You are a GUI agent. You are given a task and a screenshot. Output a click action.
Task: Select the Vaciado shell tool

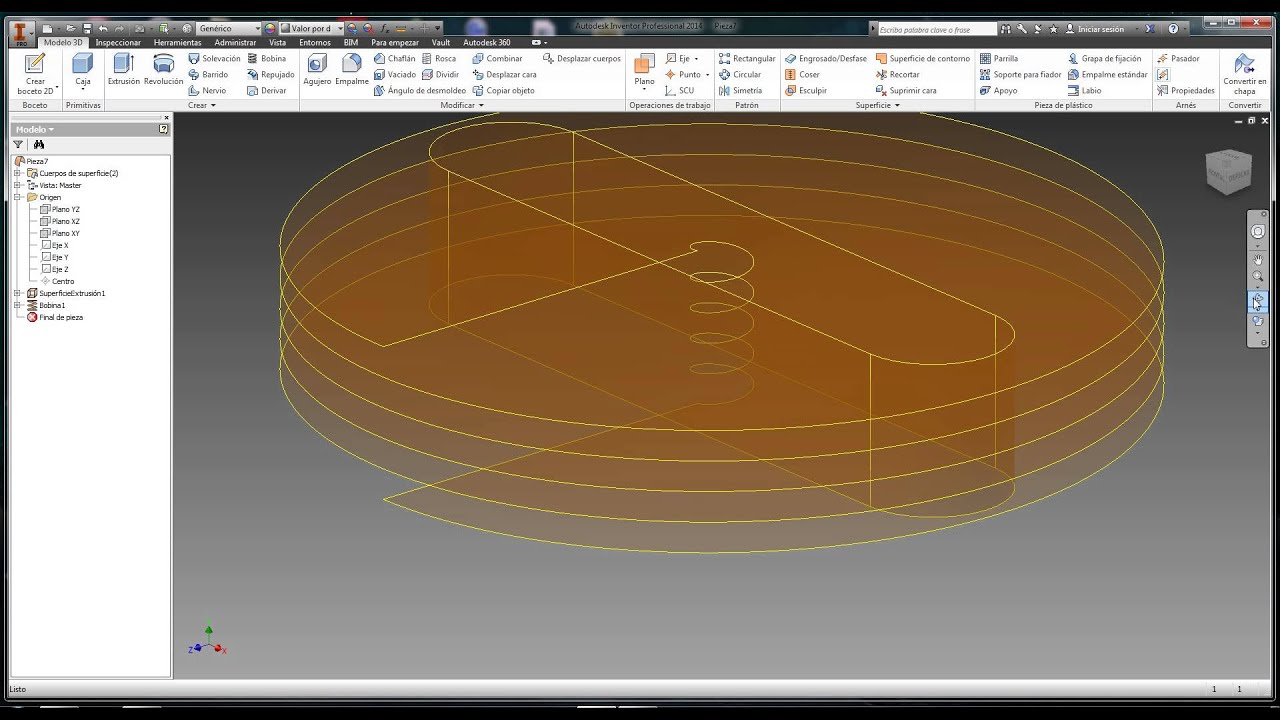click(x=394, y=74)
